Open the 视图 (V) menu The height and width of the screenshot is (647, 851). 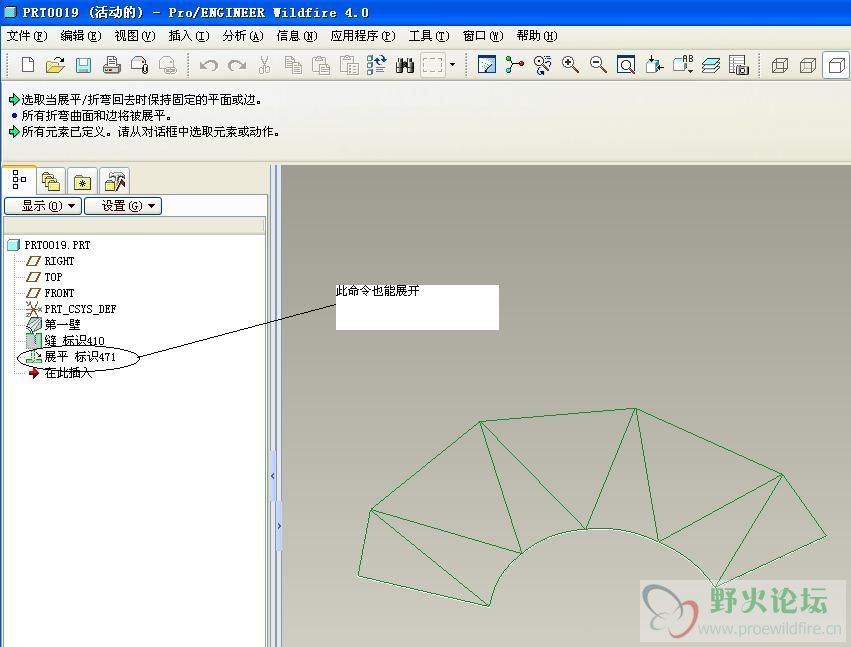pyautogui.click(x=135, y=36)
